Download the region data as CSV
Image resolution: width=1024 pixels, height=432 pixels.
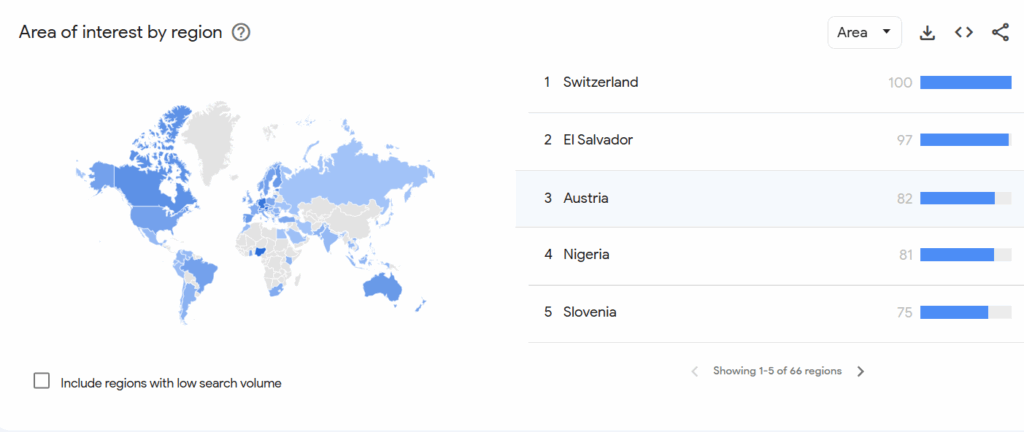[927, 32]
